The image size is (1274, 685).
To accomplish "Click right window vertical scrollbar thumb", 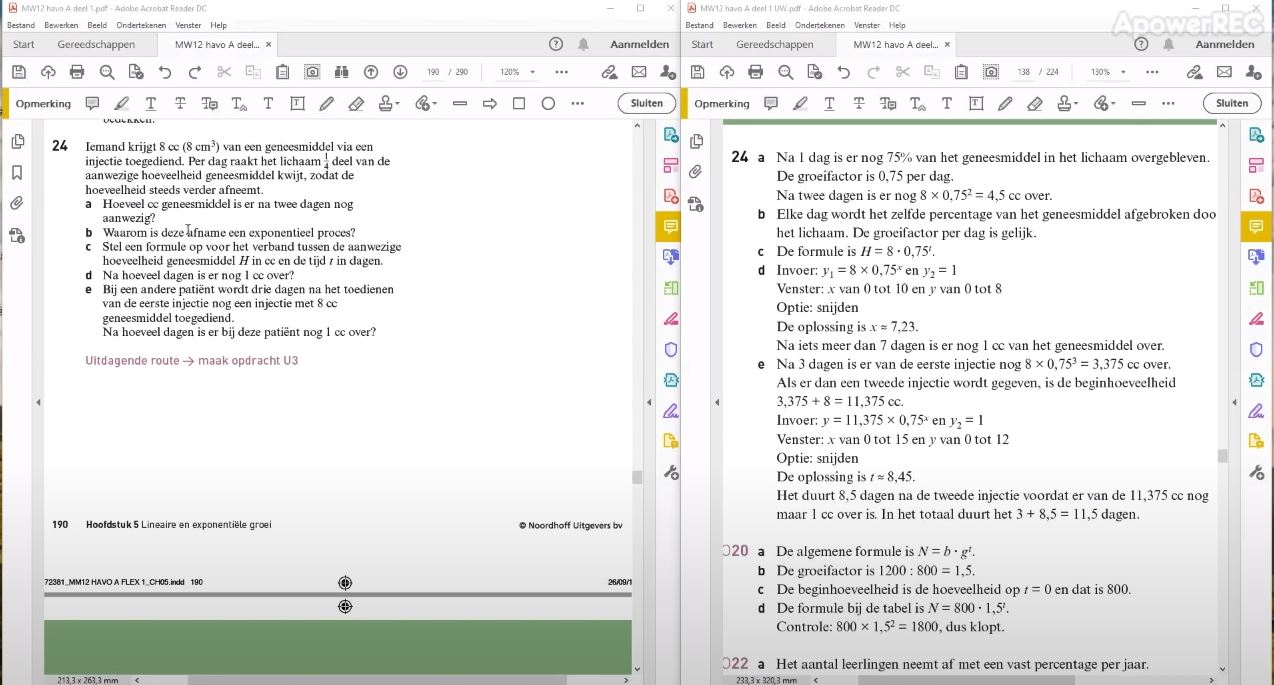I will point(1222,456).
